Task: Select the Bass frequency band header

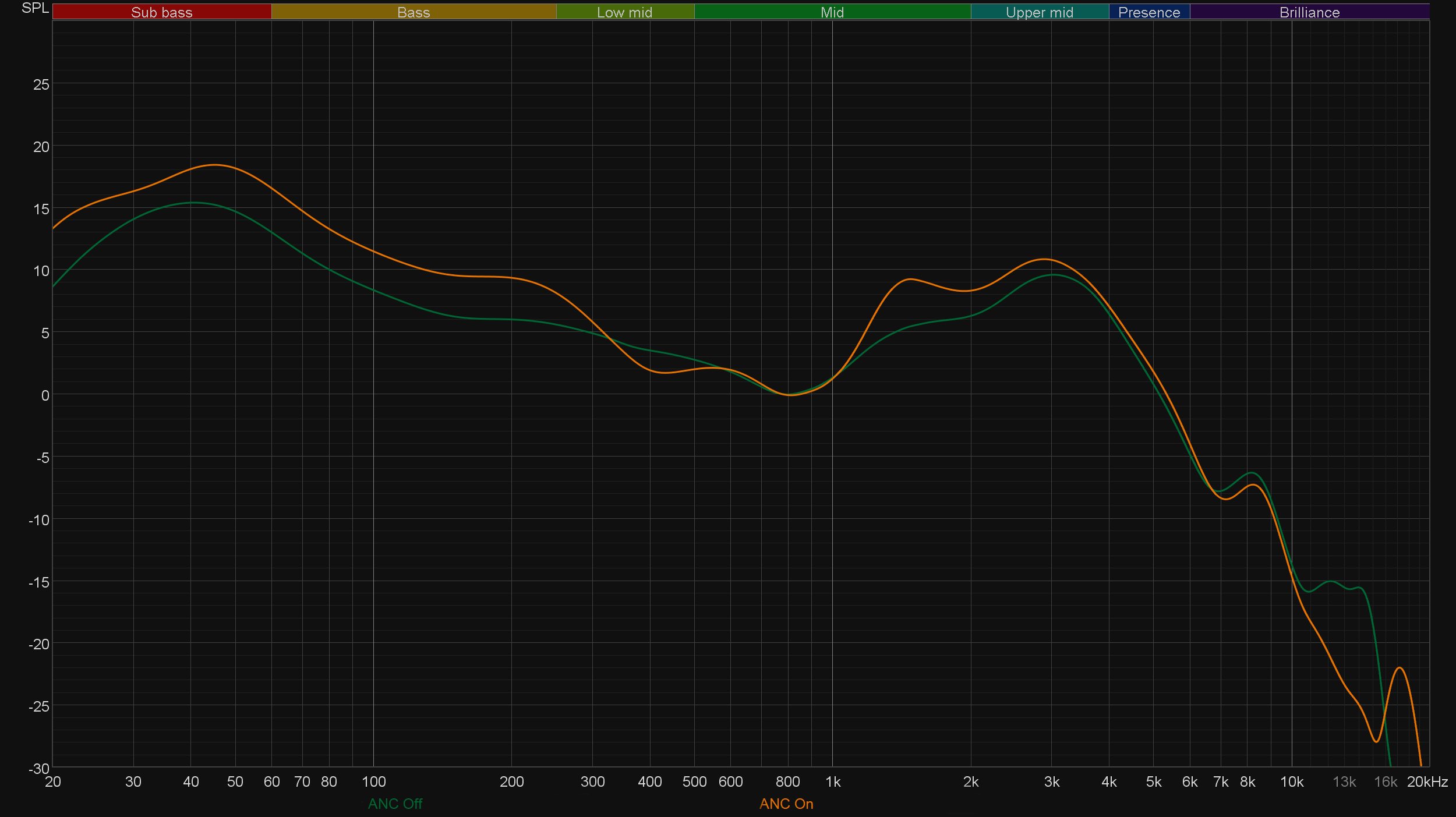Action: 414,12
